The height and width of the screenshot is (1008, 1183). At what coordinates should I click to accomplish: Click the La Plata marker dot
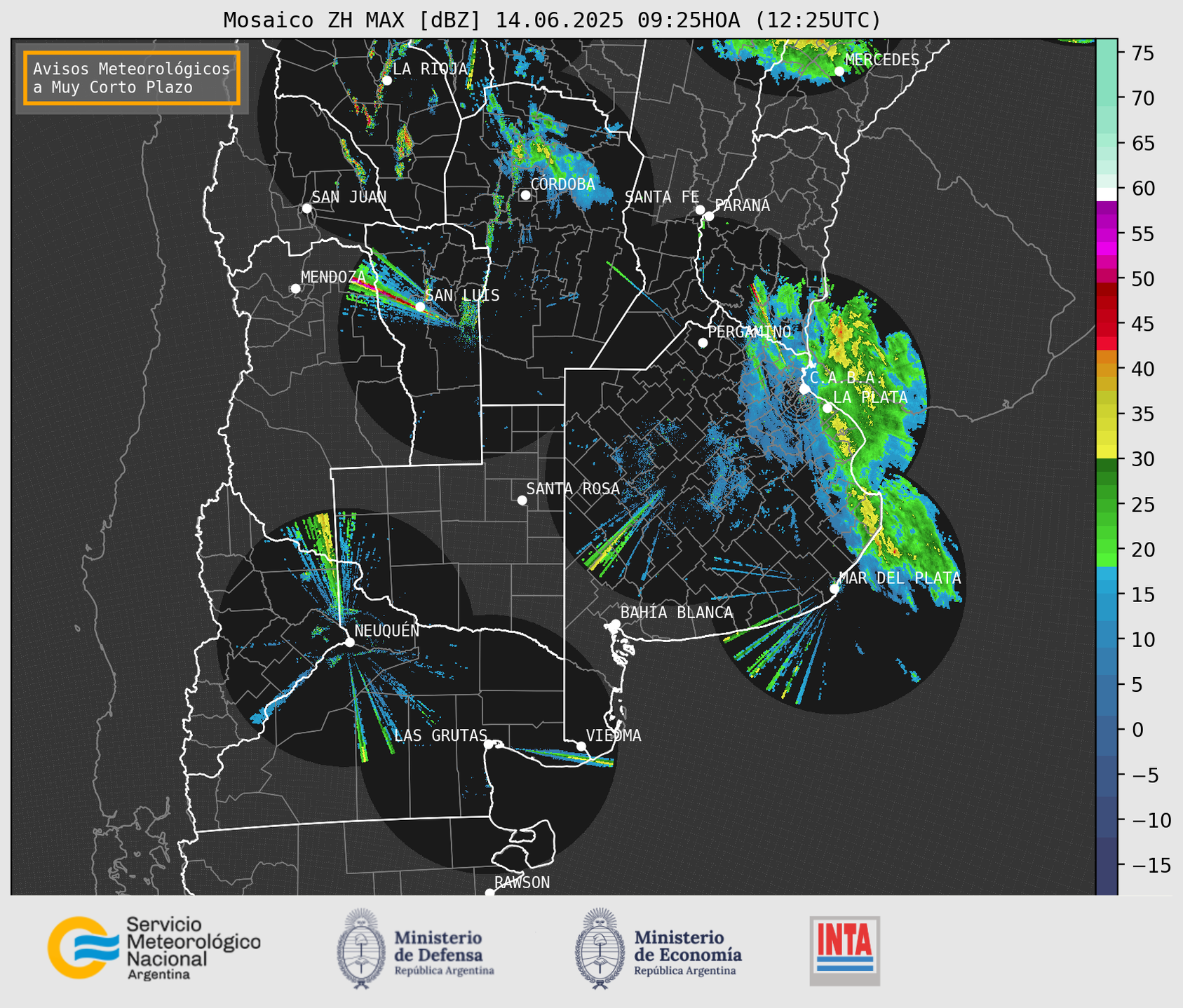pyautogui.click(x=827, y=408)
